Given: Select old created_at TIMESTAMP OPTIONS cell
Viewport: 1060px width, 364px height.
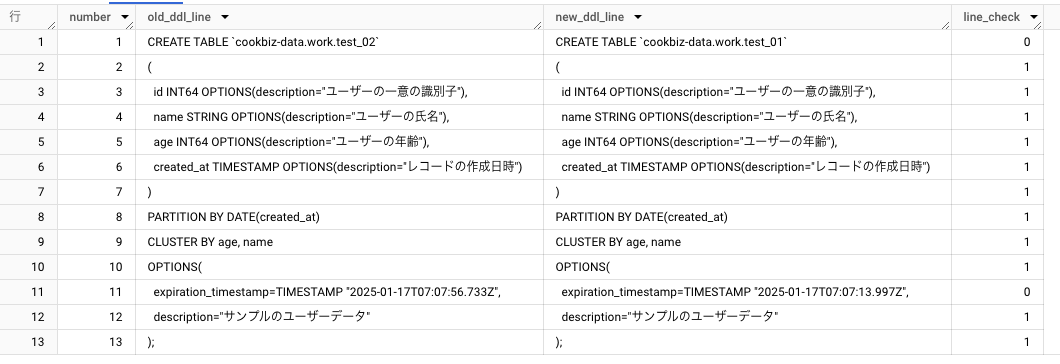Looking at the screenshot, I should click(339, 167).
